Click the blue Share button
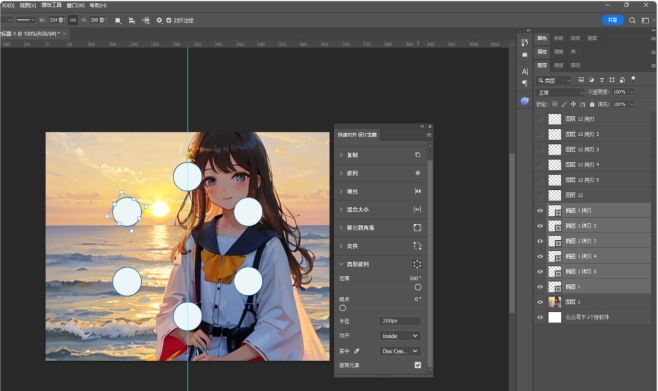Screen dimensions: 658x391 612,20
